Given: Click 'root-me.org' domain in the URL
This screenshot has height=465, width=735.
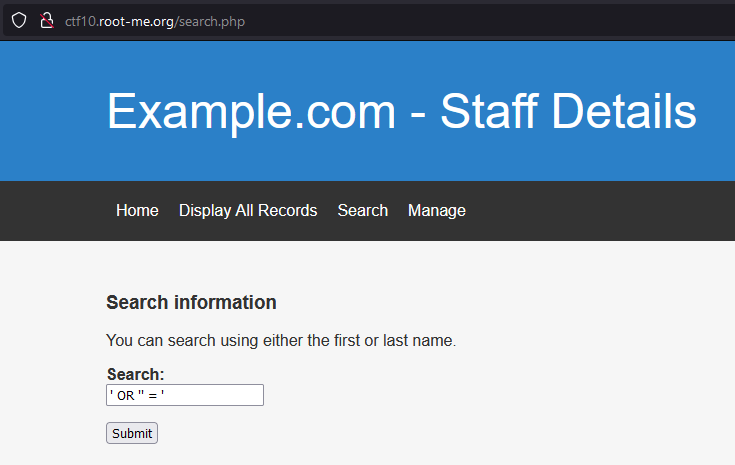Looking at the screenshot, I should (137, 21).
